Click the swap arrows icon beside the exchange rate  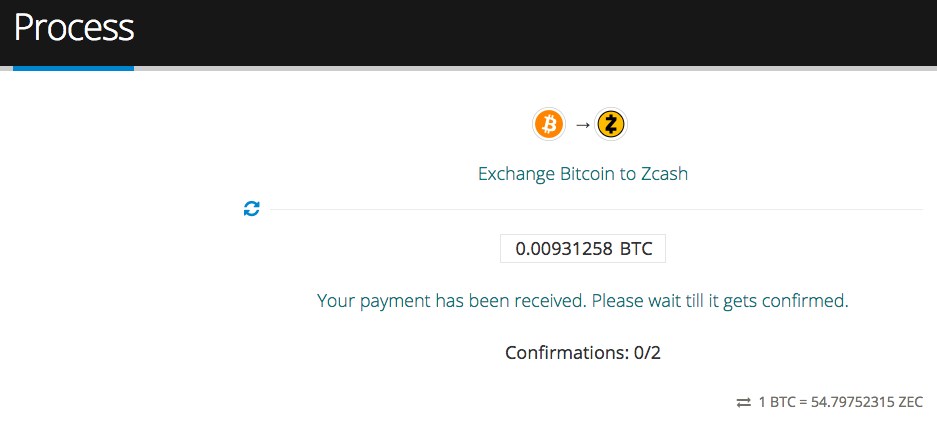click(743, 403)
